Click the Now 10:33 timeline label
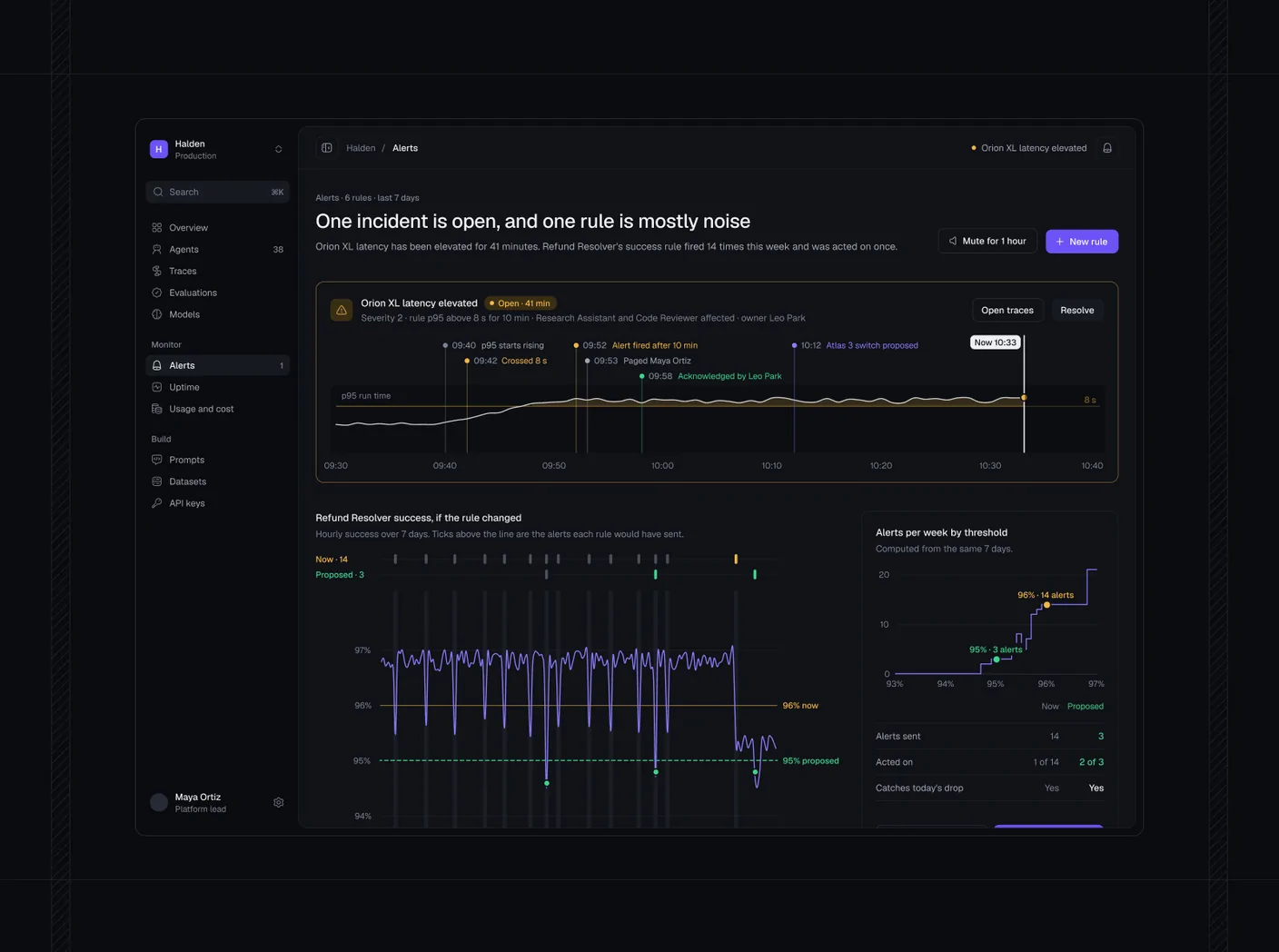The width and height of the screenshot is (1279, 952). (996, 343)
